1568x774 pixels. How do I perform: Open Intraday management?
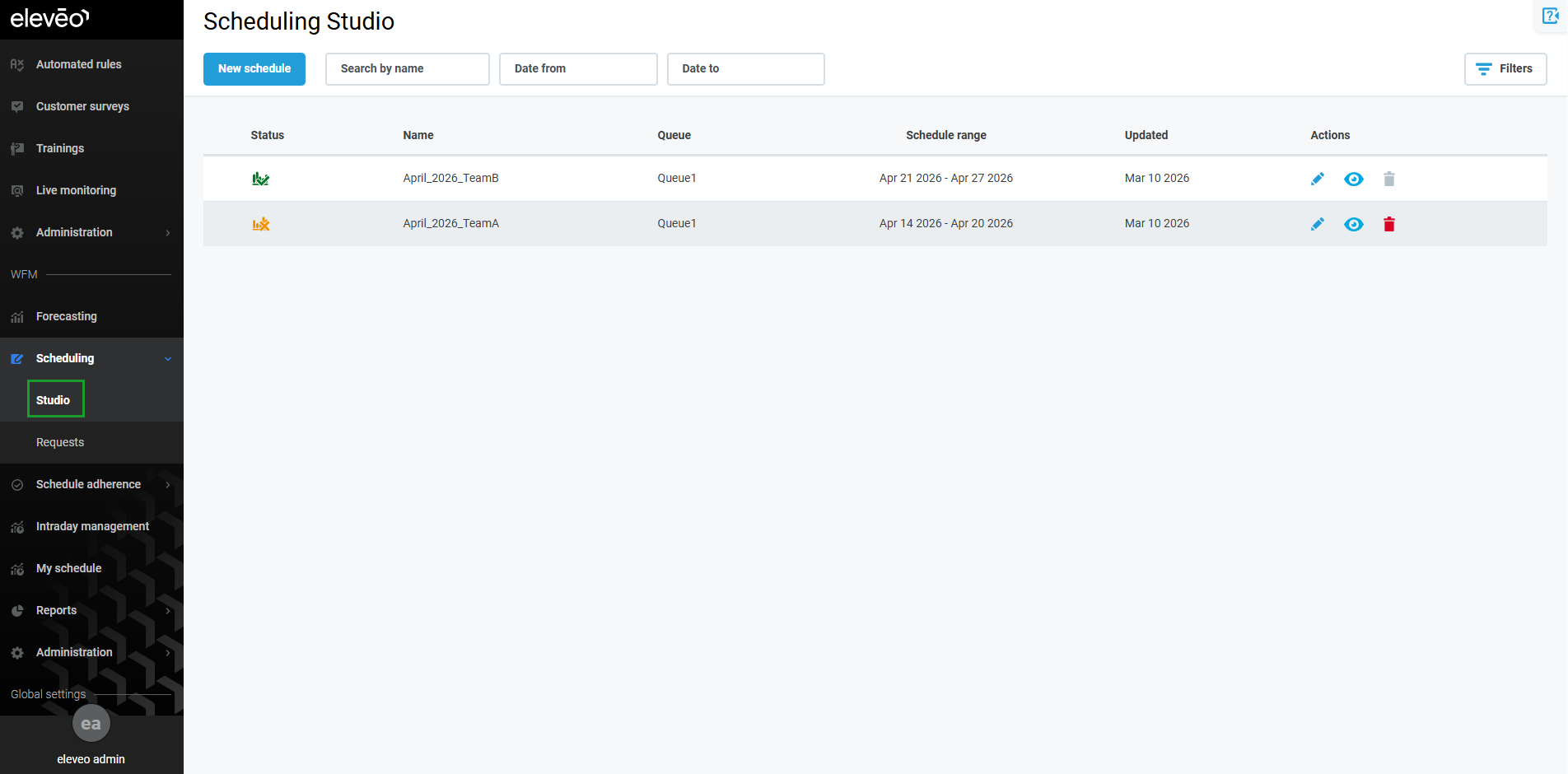point(92,526)
